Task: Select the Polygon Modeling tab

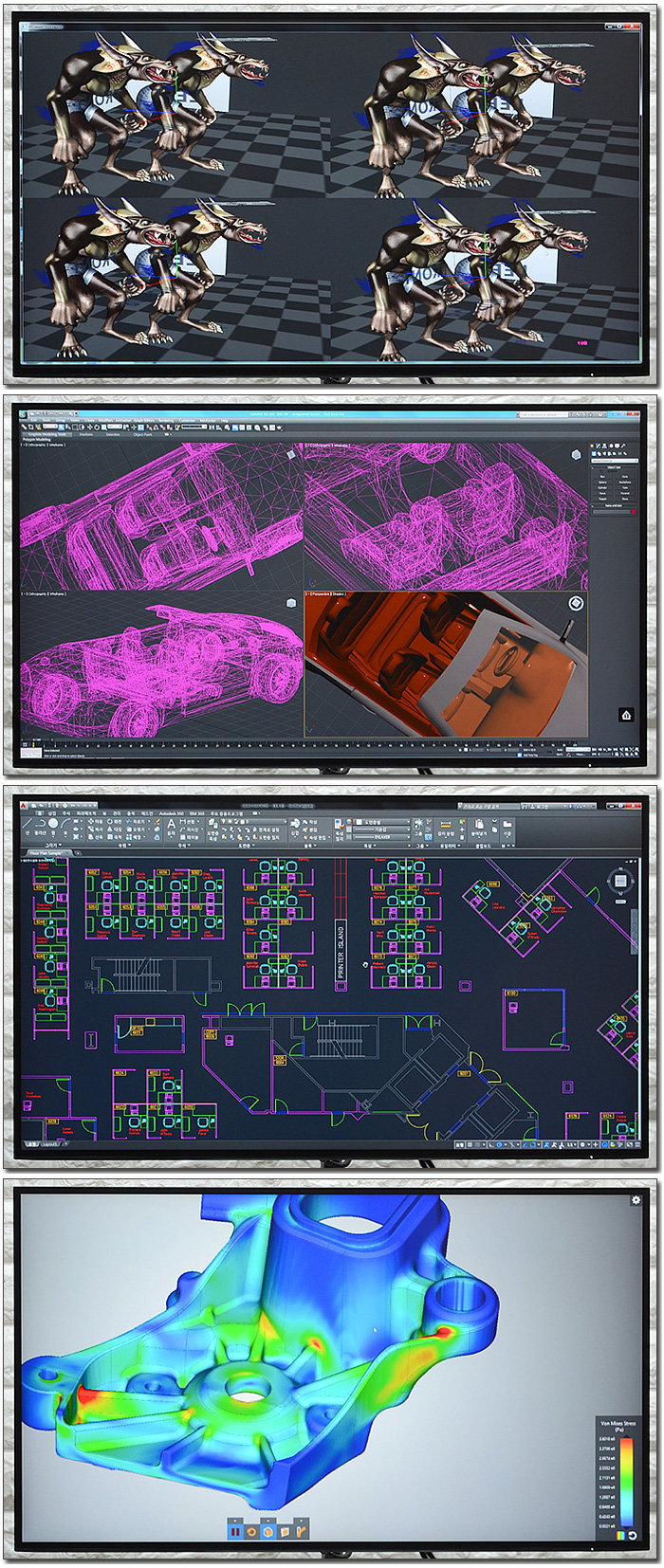Action: 36,440
